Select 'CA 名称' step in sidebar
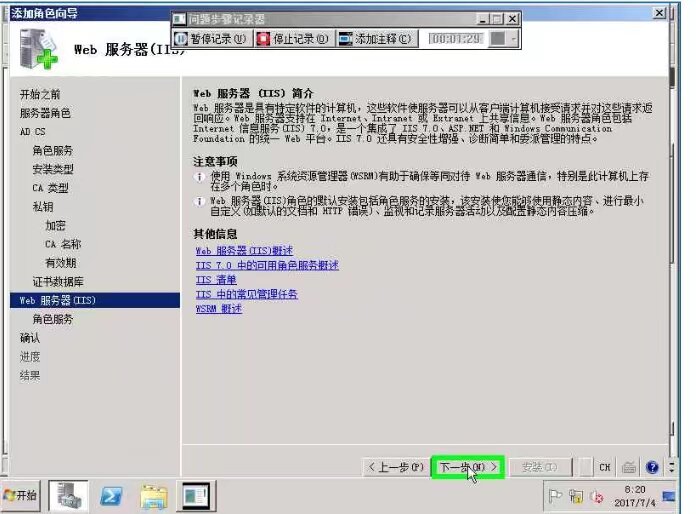The image size is (696, 514). (63, 244)
